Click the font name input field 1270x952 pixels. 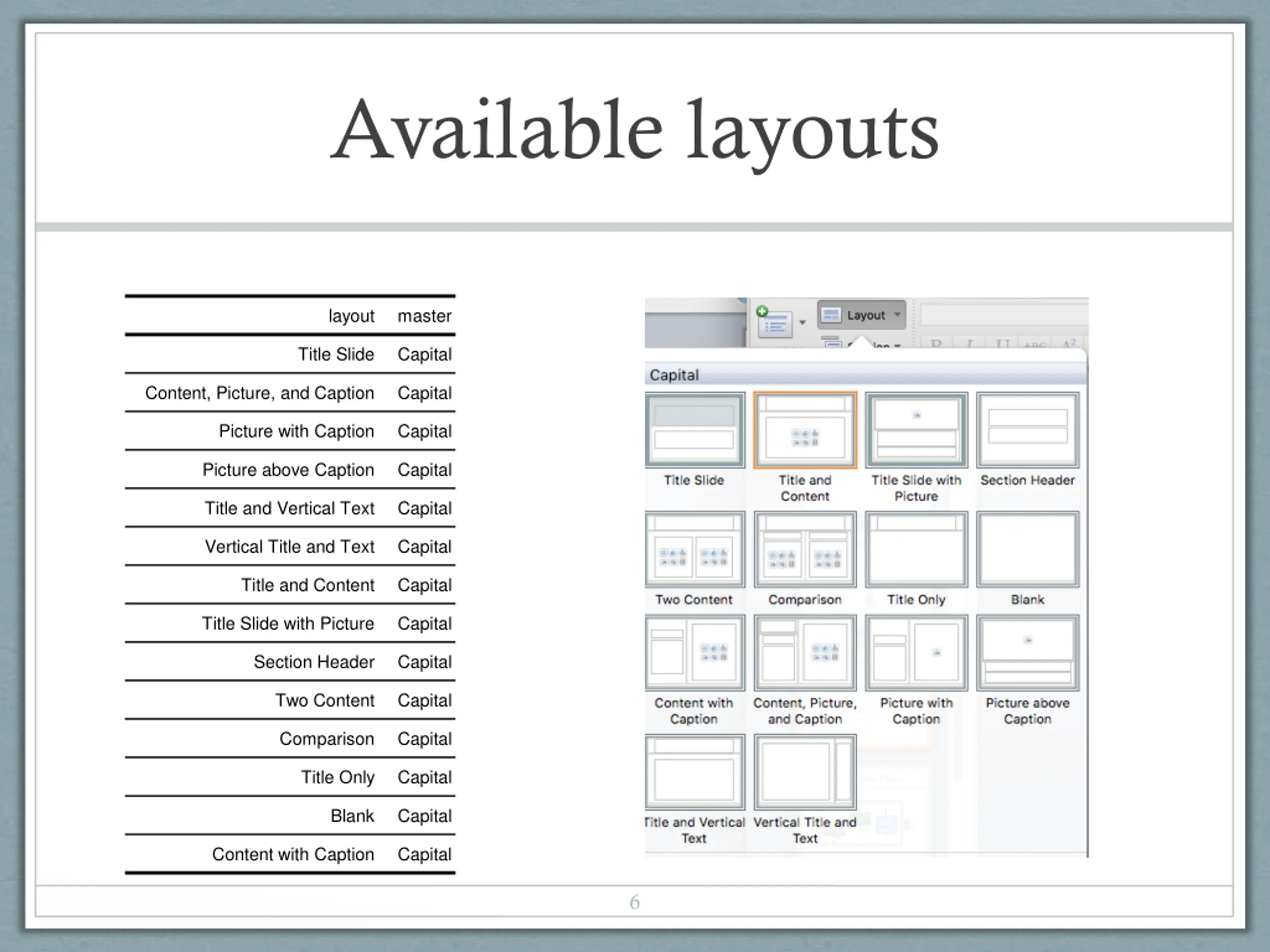(1004, 315)
